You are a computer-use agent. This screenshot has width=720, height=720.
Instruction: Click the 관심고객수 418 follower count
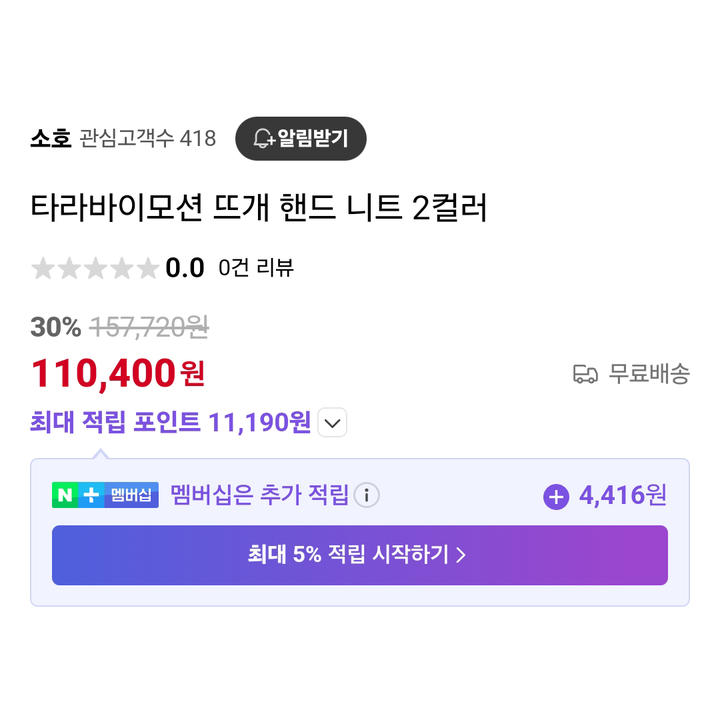[x=147, y=138]
